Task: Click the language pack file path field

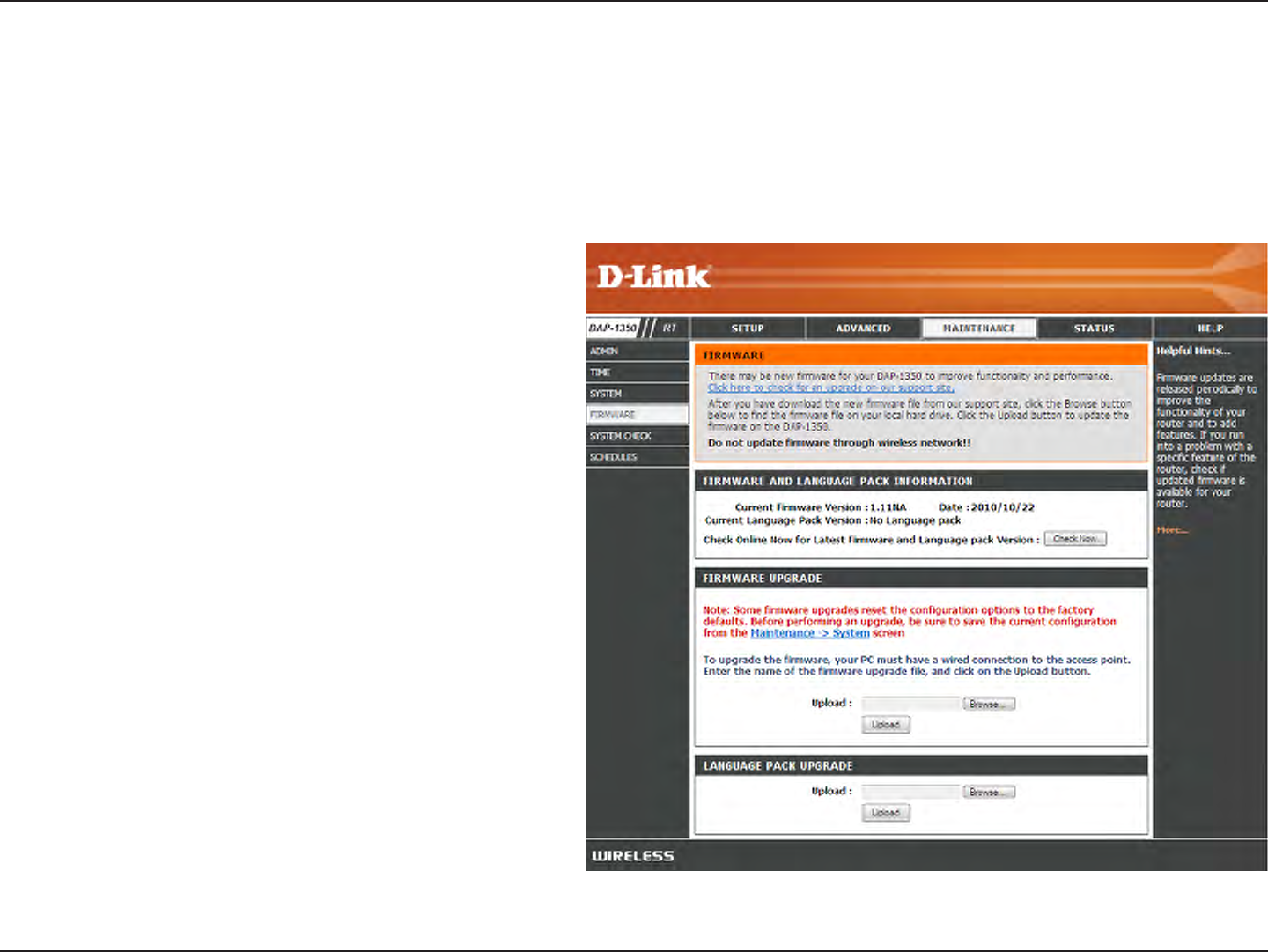Action: [x=910, y=792]
